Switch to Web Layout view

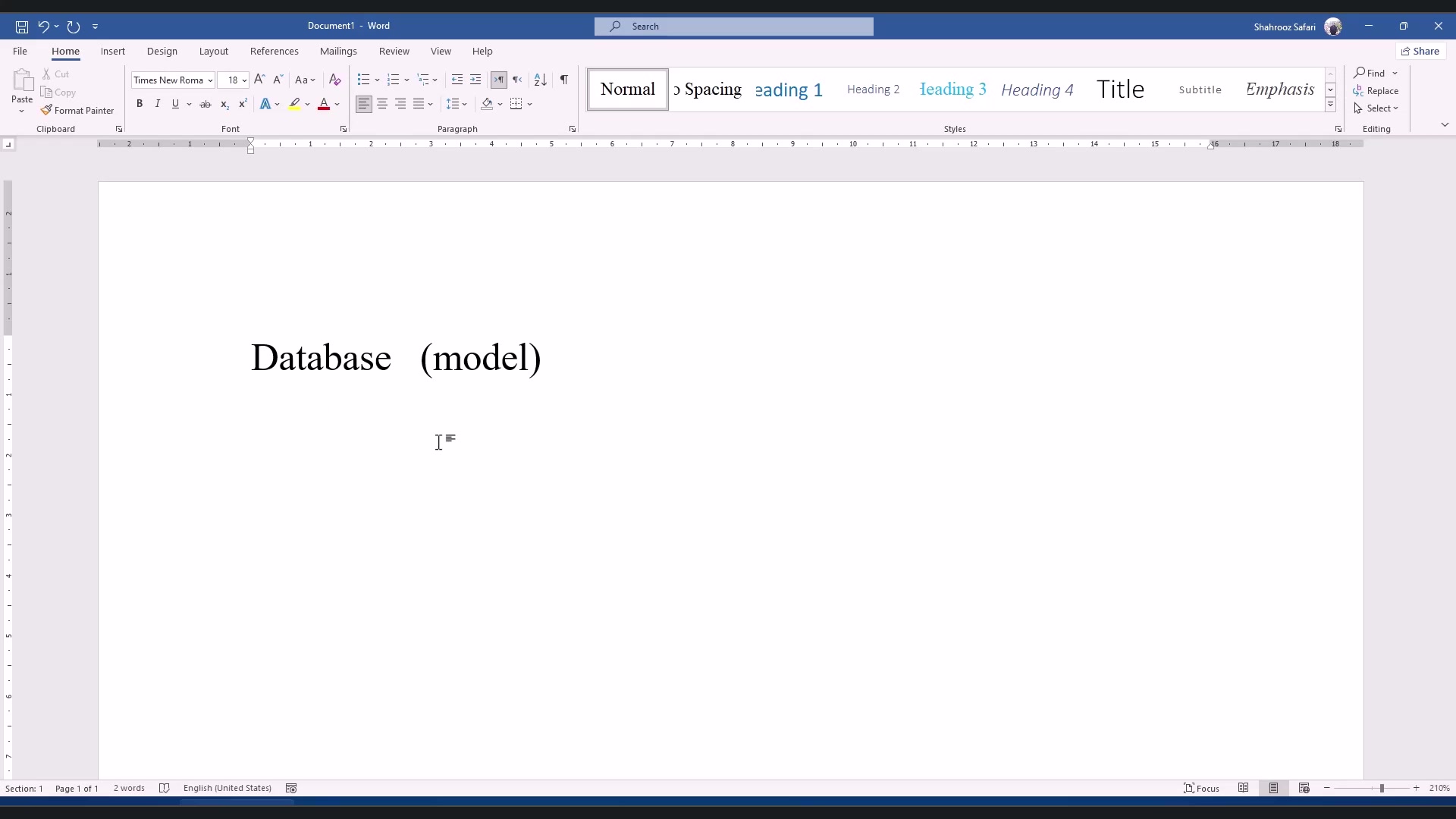[x=1304, y=789]
